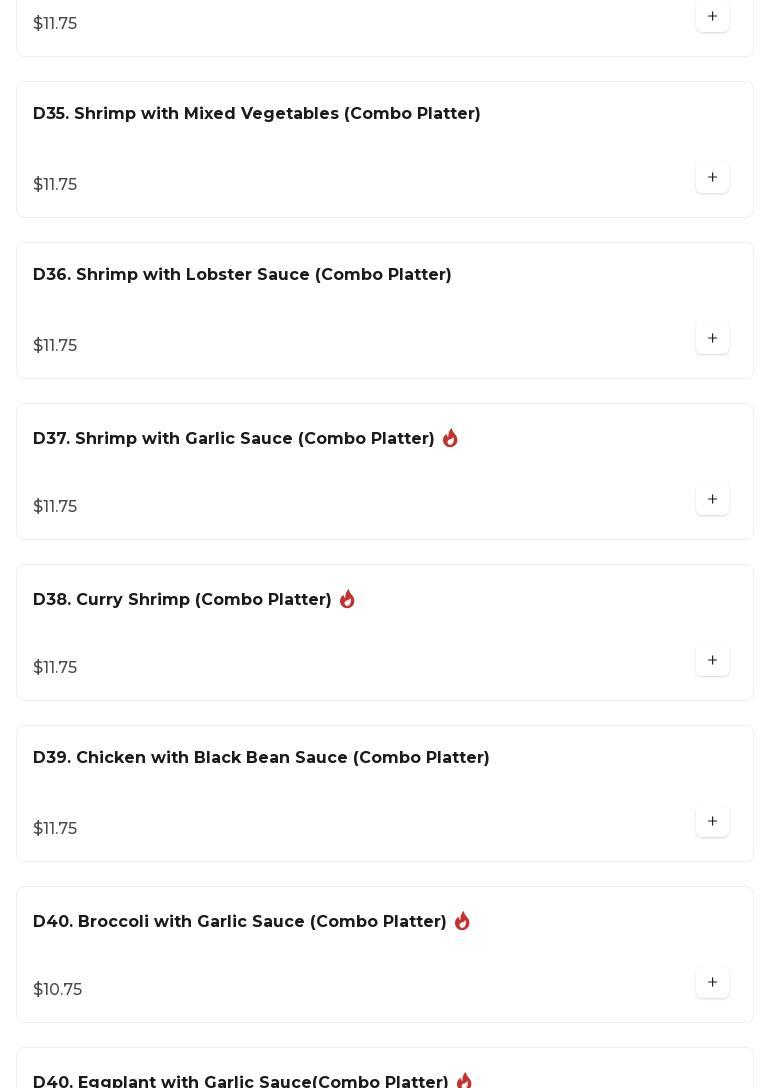770x1088 pixels.
Task: Click the $10.75 price of Broccoli combo
Action: pos(58,990)
